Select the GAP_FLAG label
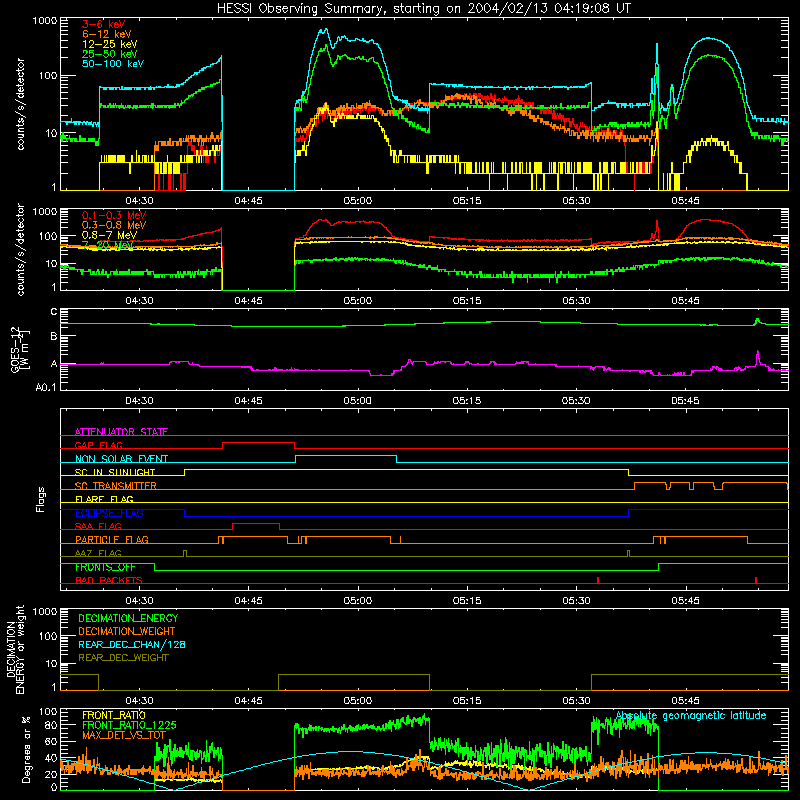 (98, 445)
